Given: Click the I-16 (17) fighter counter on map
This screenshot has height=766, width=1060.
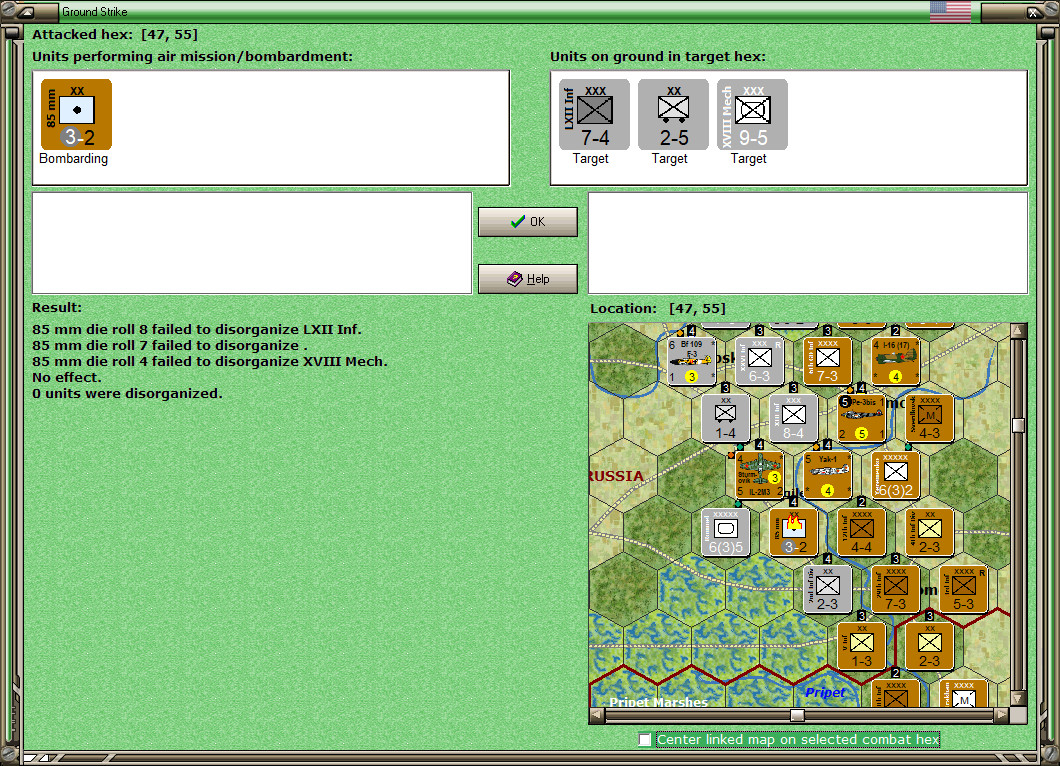Looking at the screenshot, I should click(x=896, y=361).
